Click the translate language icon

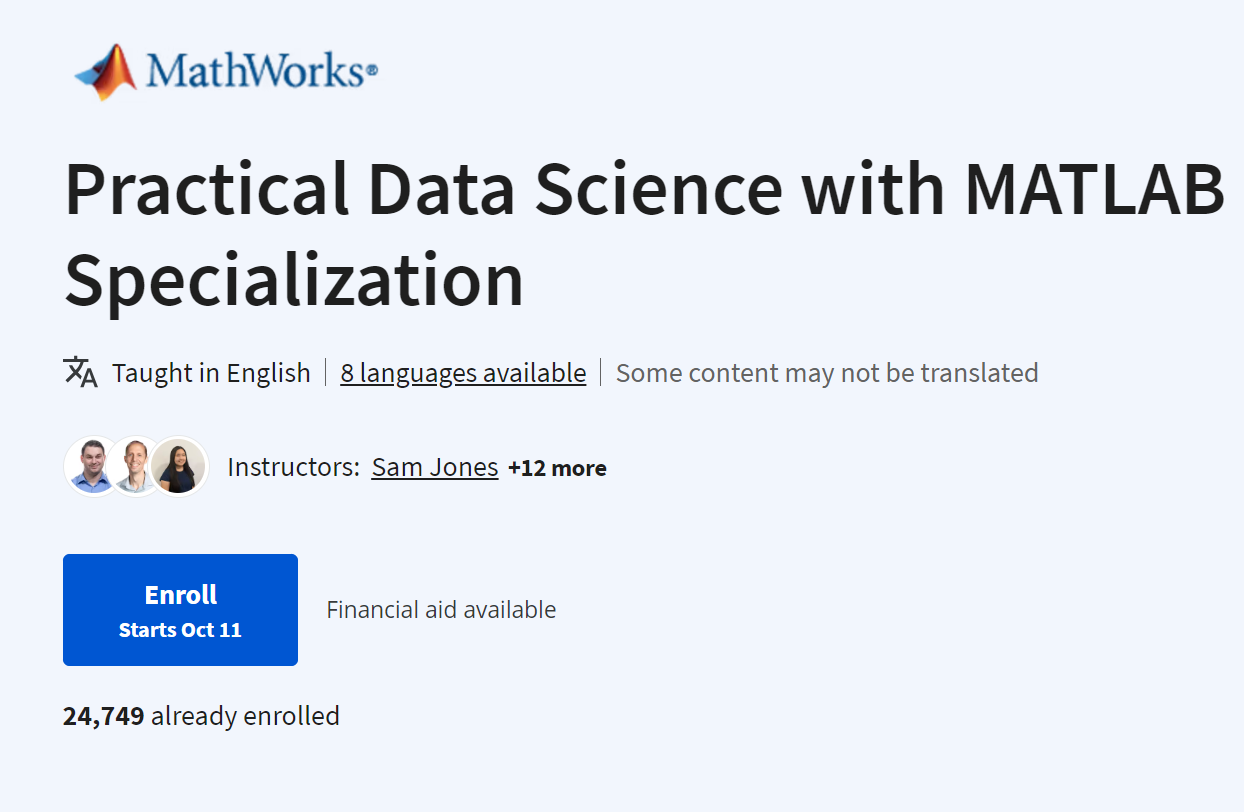tap(81, 372)
